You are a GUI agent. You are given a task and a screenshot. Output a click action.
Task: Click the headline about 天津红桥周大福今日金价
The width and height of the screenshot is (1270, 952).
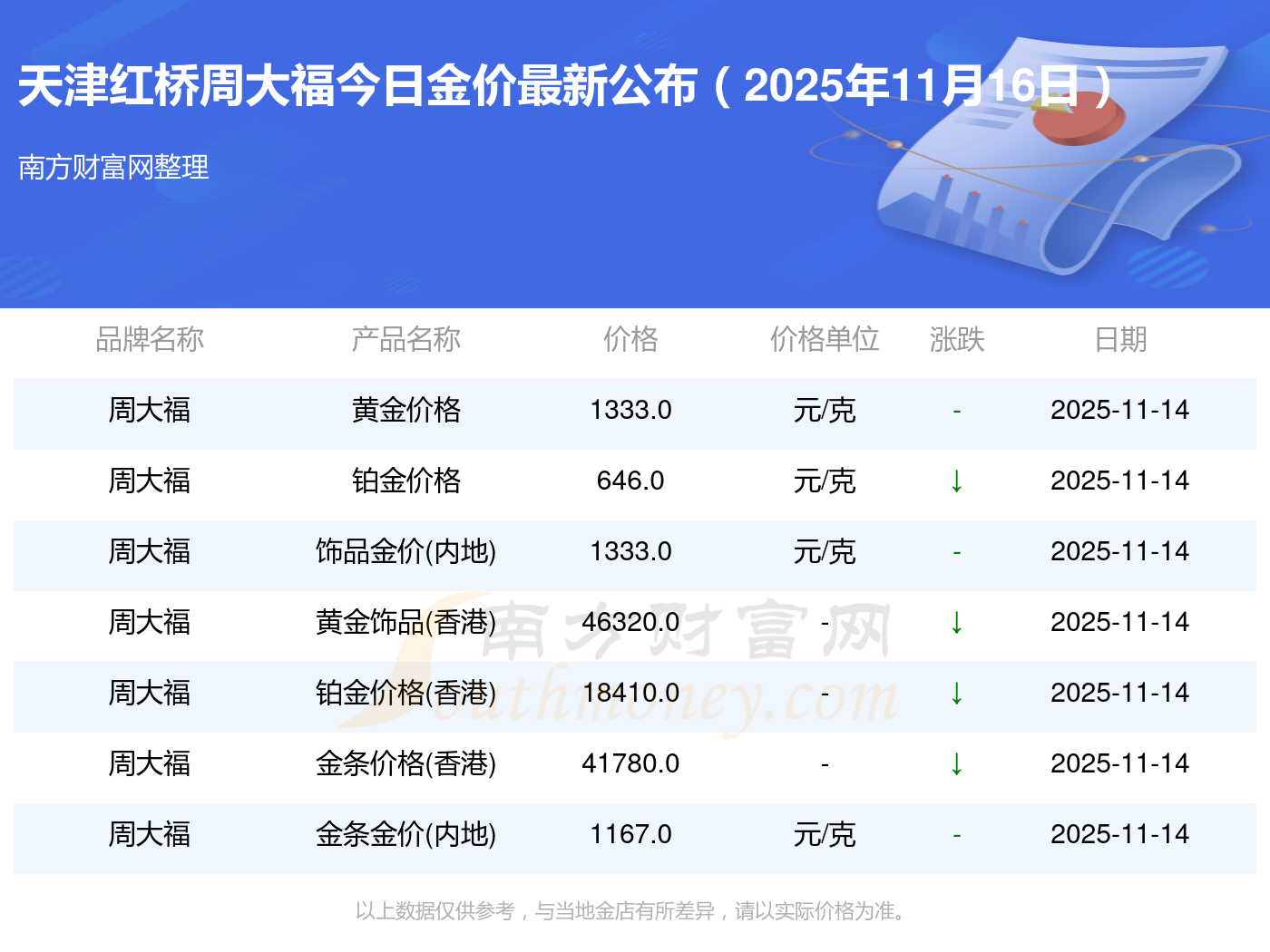565,86
